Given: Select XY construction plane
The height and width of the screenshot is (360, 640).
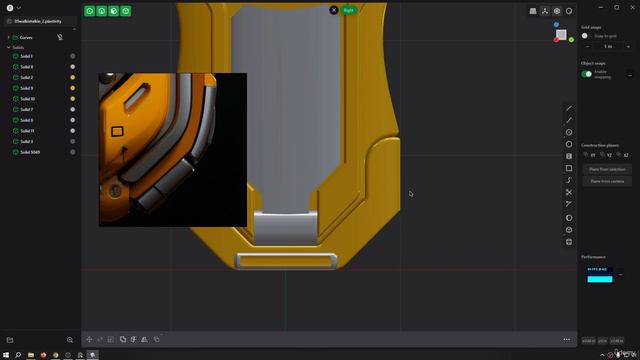Looking at the screenshot, I should 589,155.
